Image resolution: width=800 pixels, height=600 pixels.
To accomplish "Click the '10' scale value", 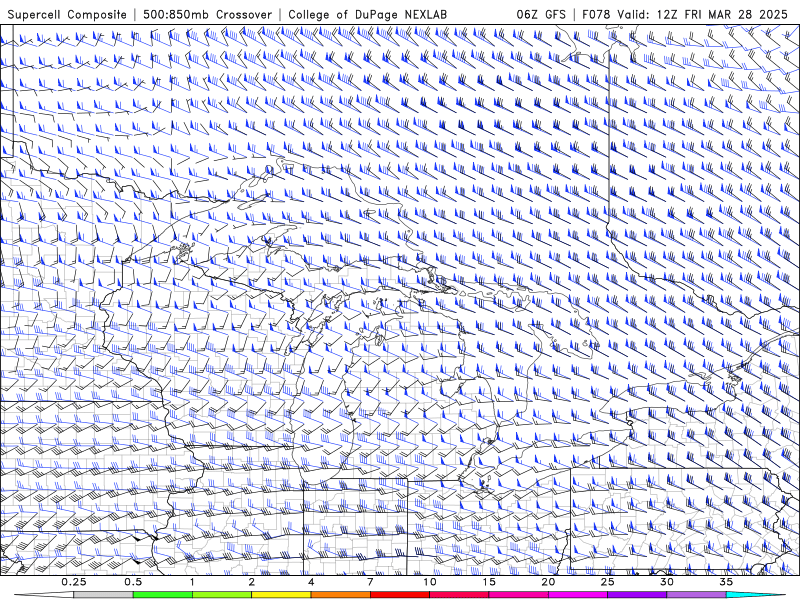I will point(430,582).
